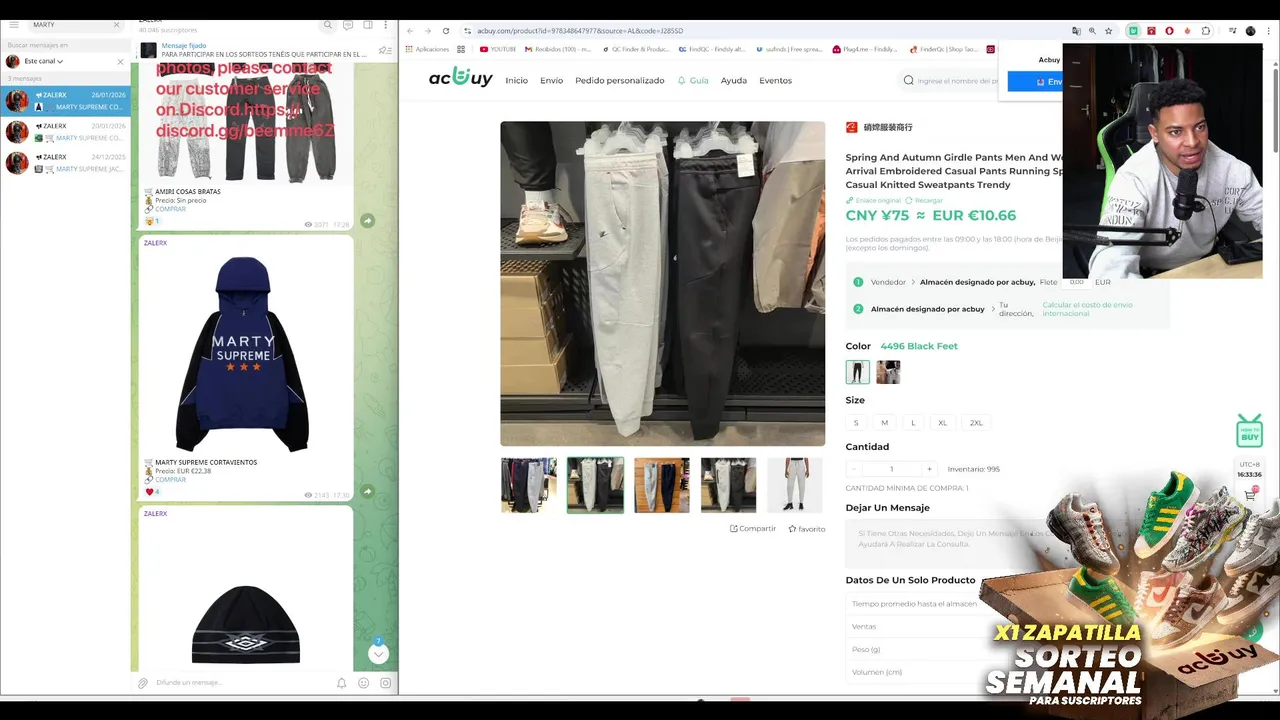Decrease quantity with minus button
This screenshot has height=720, width=1280.
853,469
